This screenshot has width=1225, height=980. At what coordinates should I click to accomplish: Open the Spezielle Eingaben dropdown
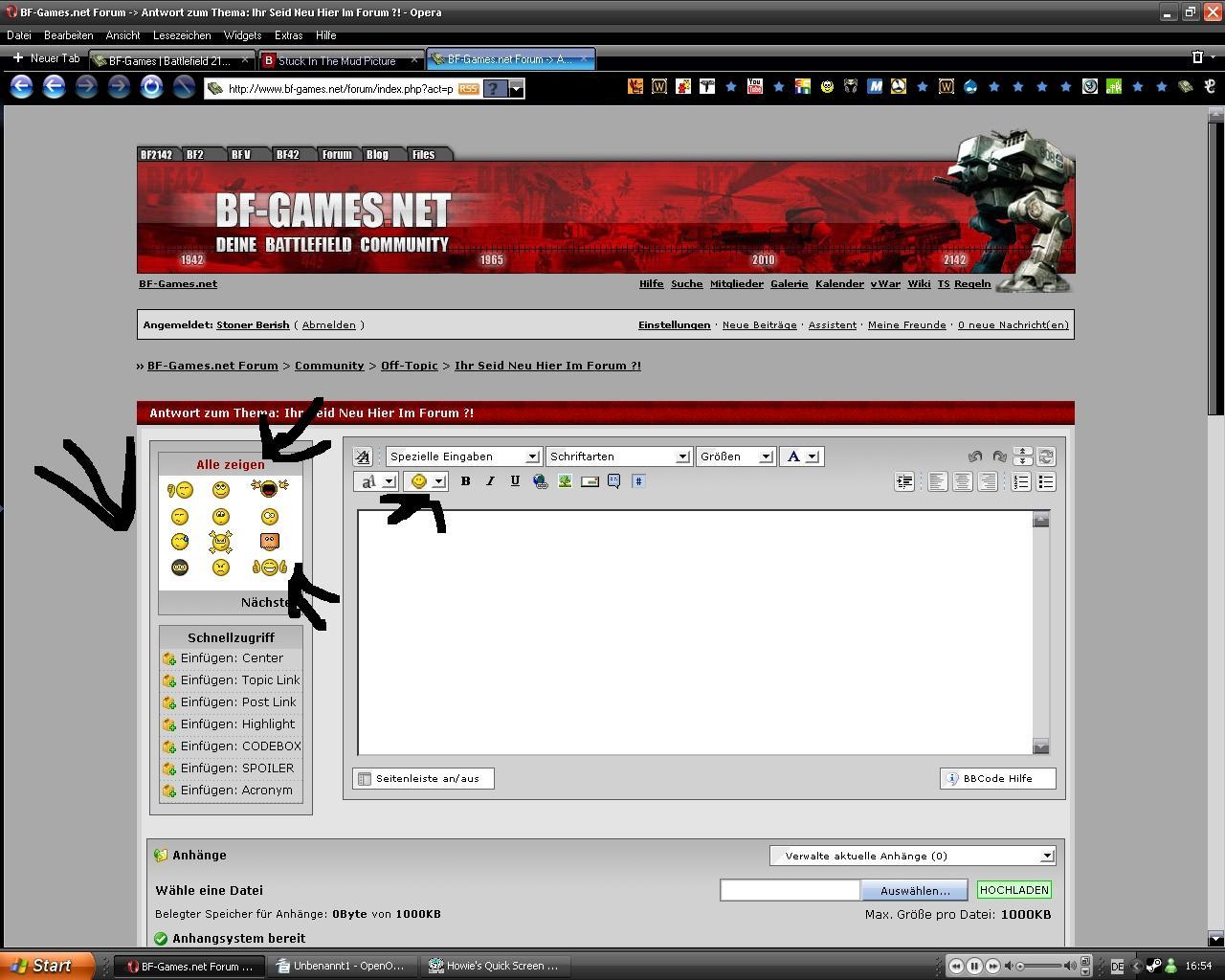pos(463,457)
